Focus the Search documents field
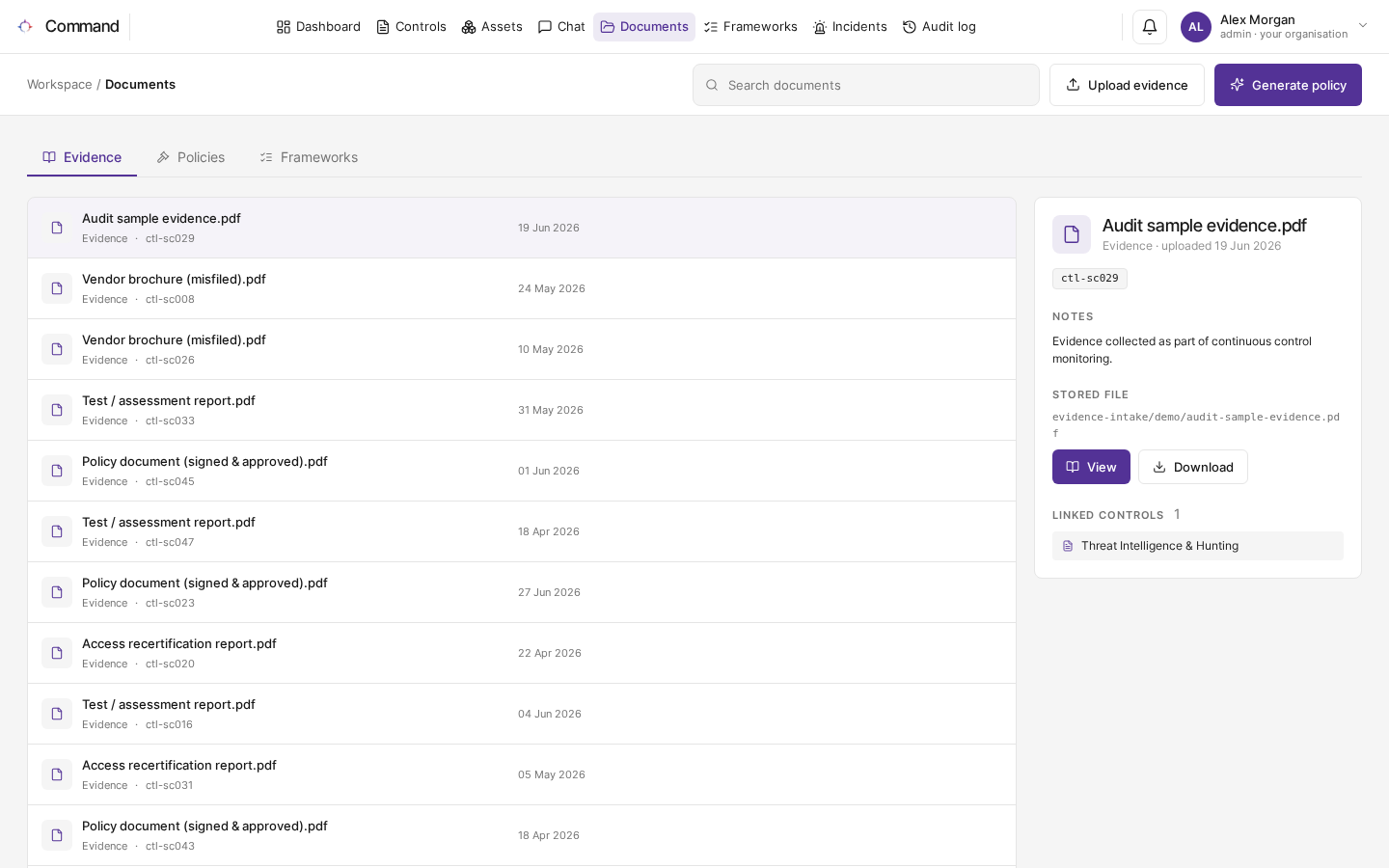The width and height of the screenshot is (1389, 868). coord(866,85)
